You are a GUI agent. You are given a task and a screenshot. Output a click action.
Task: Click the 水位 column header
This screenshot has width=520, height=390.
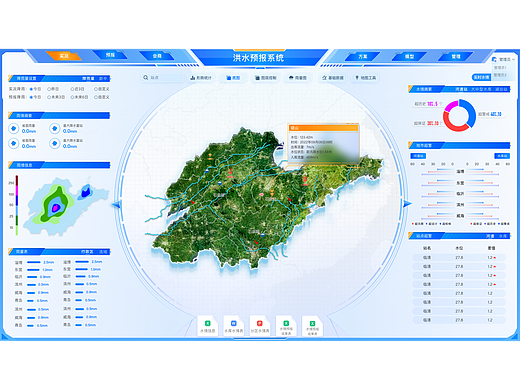(459, 248)
